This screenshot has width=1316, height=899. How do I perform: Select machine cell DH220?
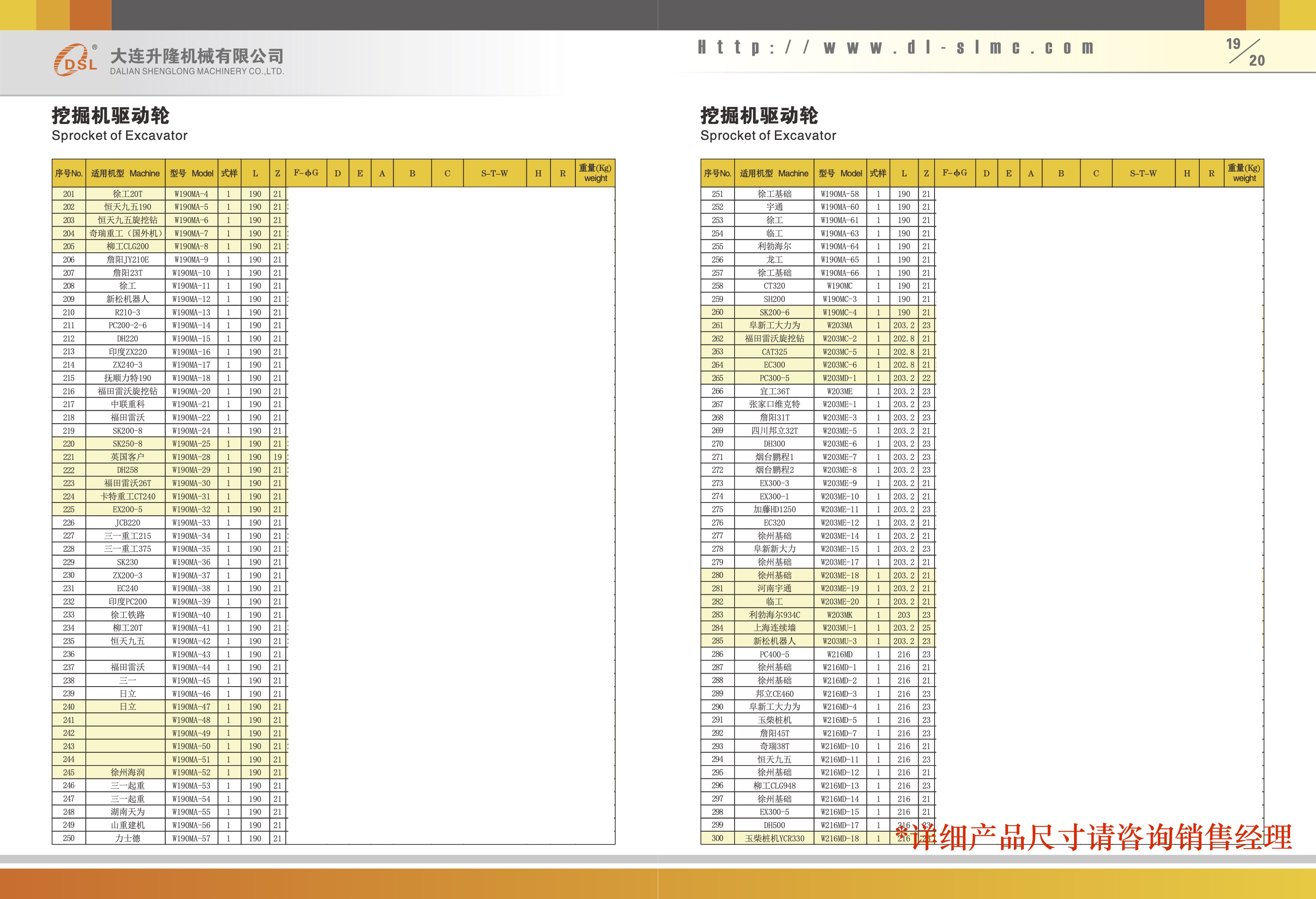click(126, 339)
